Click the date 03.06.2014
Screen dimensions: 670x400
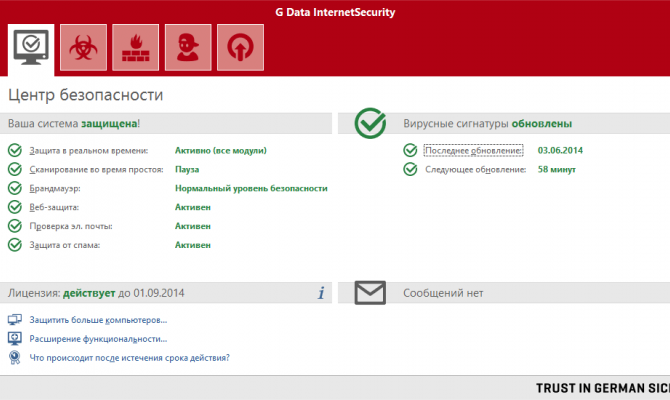560,150
